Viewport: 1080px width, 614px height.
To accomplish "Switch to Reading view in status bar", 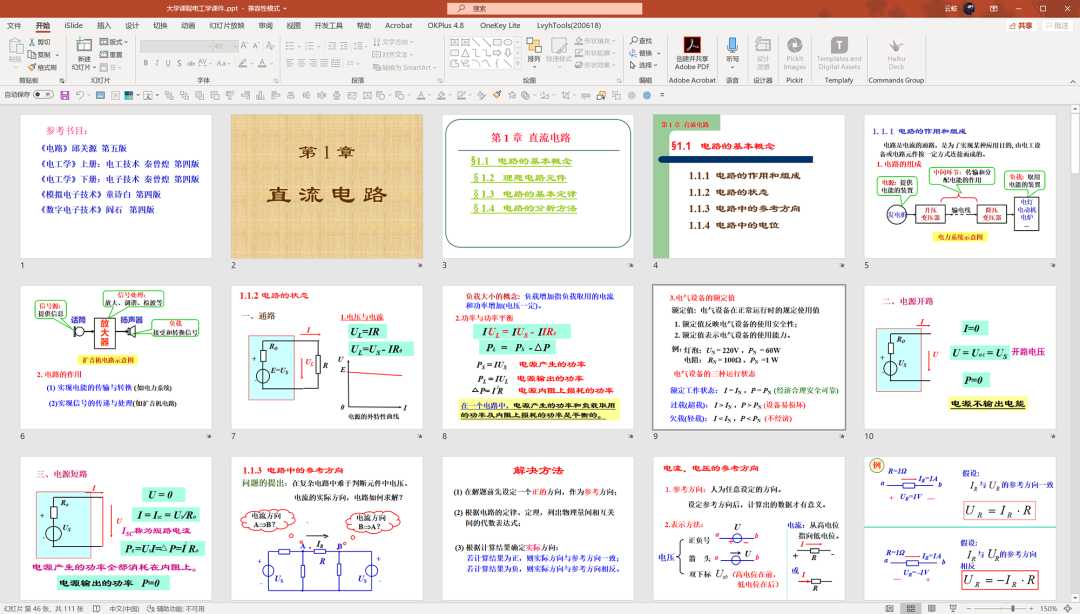I will coord(931,608).
